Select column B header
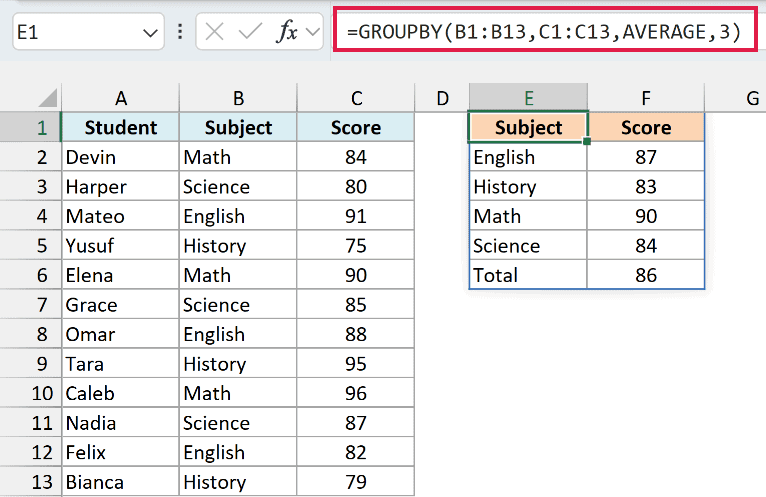This screenshot has height=497, width=766. click(238, 98)
